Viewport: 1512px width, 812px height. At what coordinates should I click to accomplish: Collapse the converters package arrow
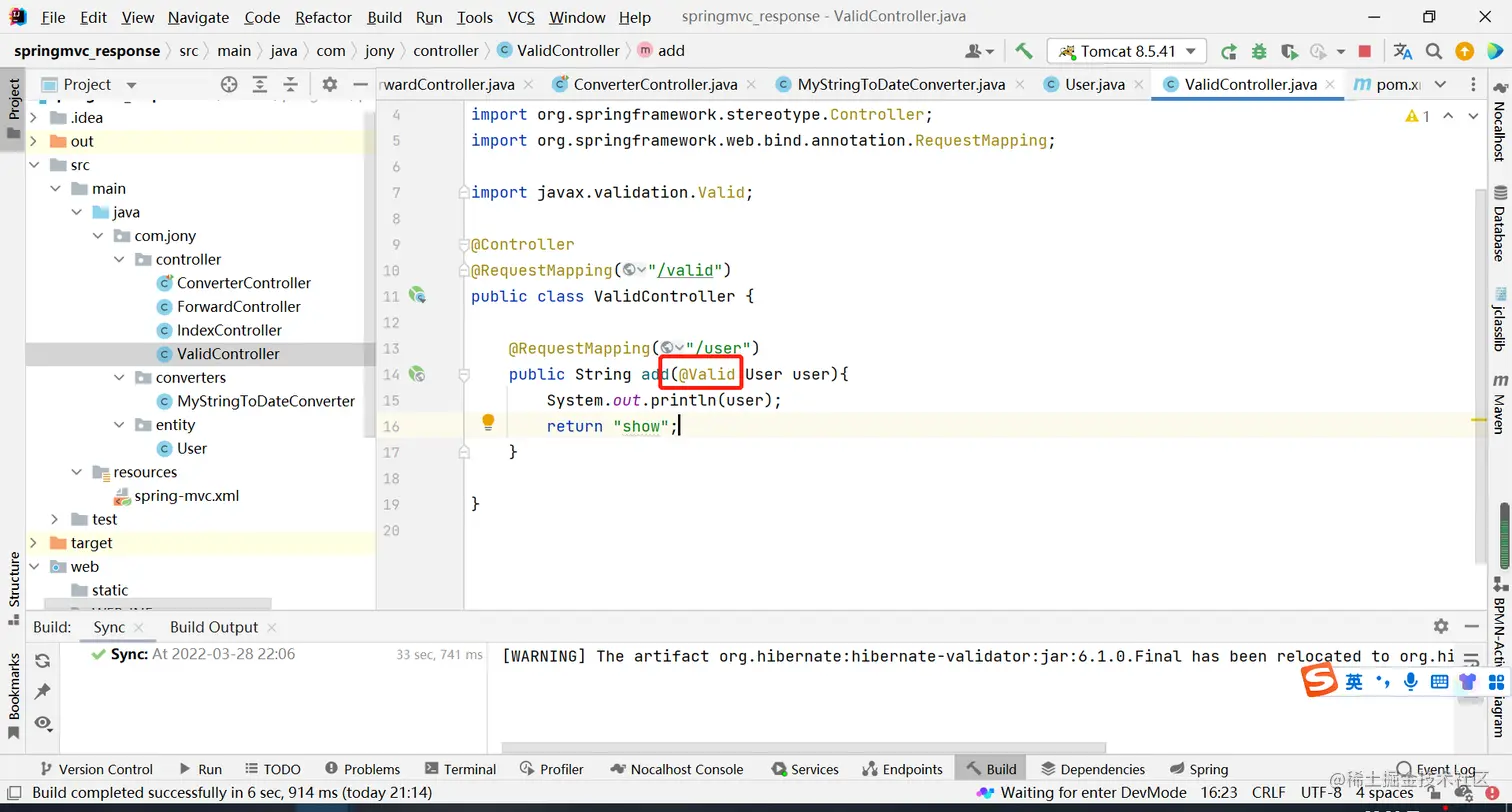120,378
